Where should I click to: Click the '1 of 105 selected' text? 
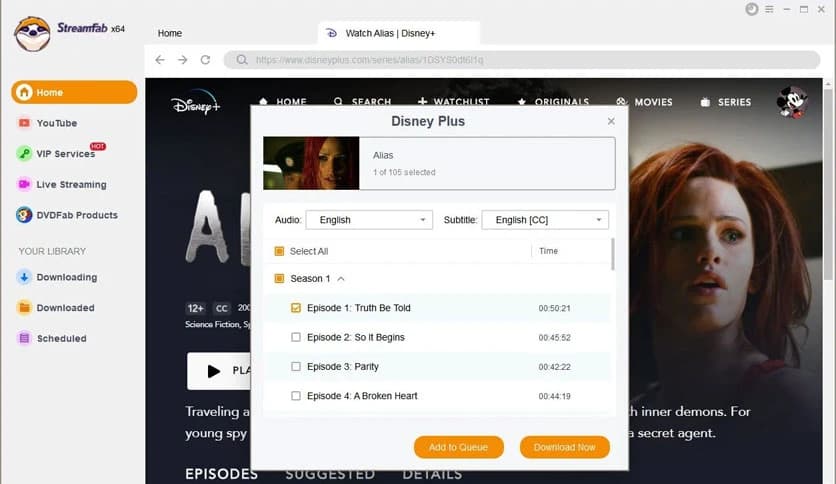click(404, 172)
